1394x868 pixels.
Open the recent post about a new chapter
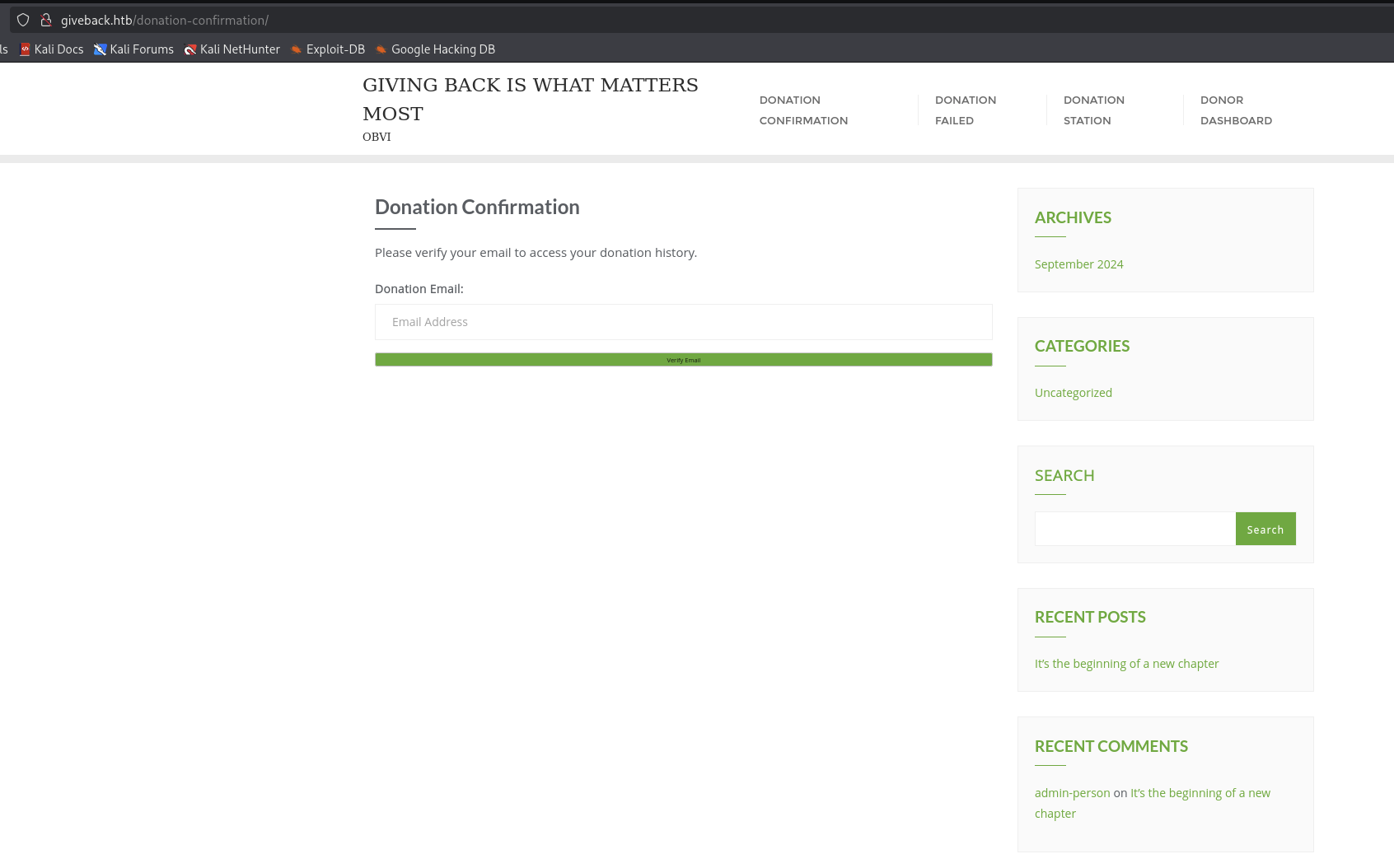tap(1126, 663)
